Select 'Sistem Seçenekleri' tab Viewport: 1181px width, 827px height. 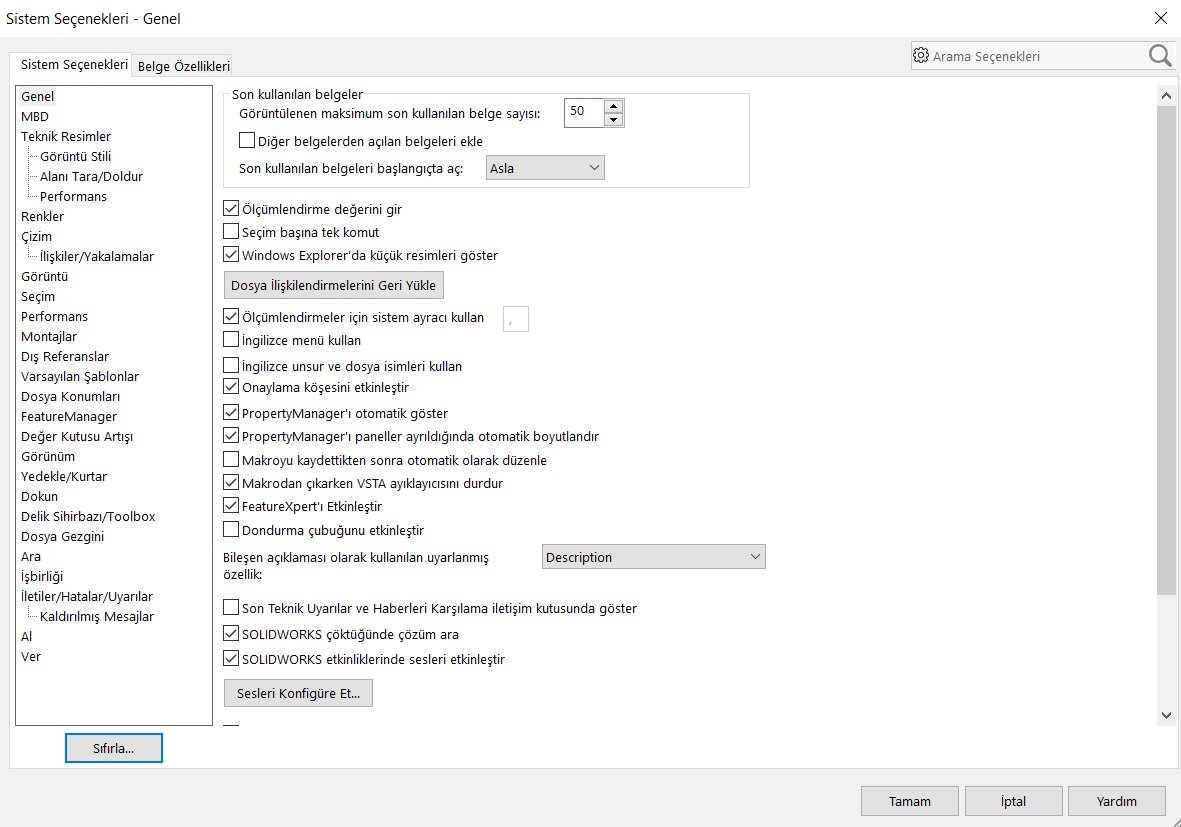coord(74,65)
